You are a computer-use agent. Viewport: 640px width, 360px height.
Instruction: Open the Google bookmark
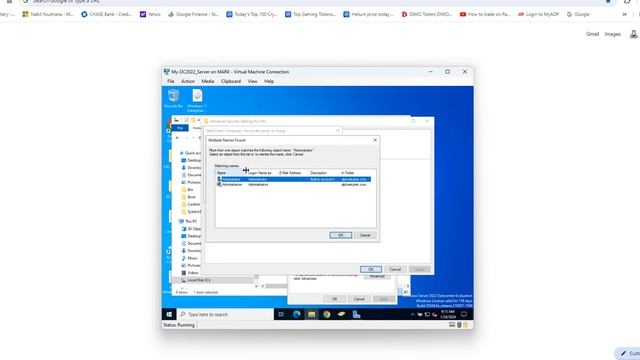coord(578,14)
